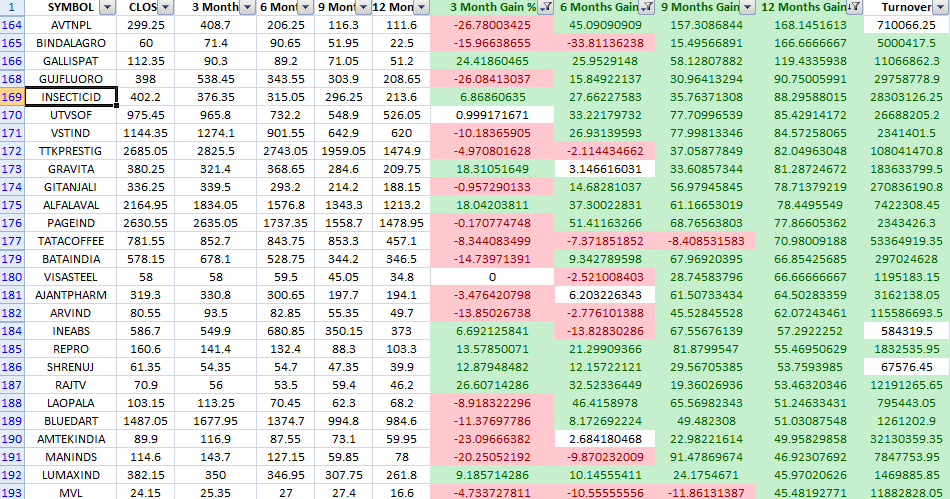Select row header 169

click(12, 97)
